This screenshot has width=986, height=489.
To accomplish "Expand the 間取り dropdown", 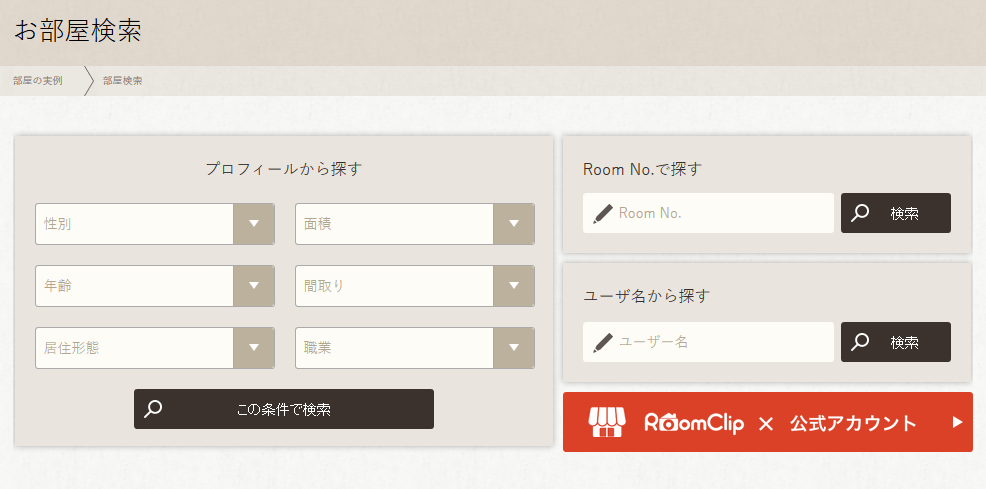I will coord(414,286).
